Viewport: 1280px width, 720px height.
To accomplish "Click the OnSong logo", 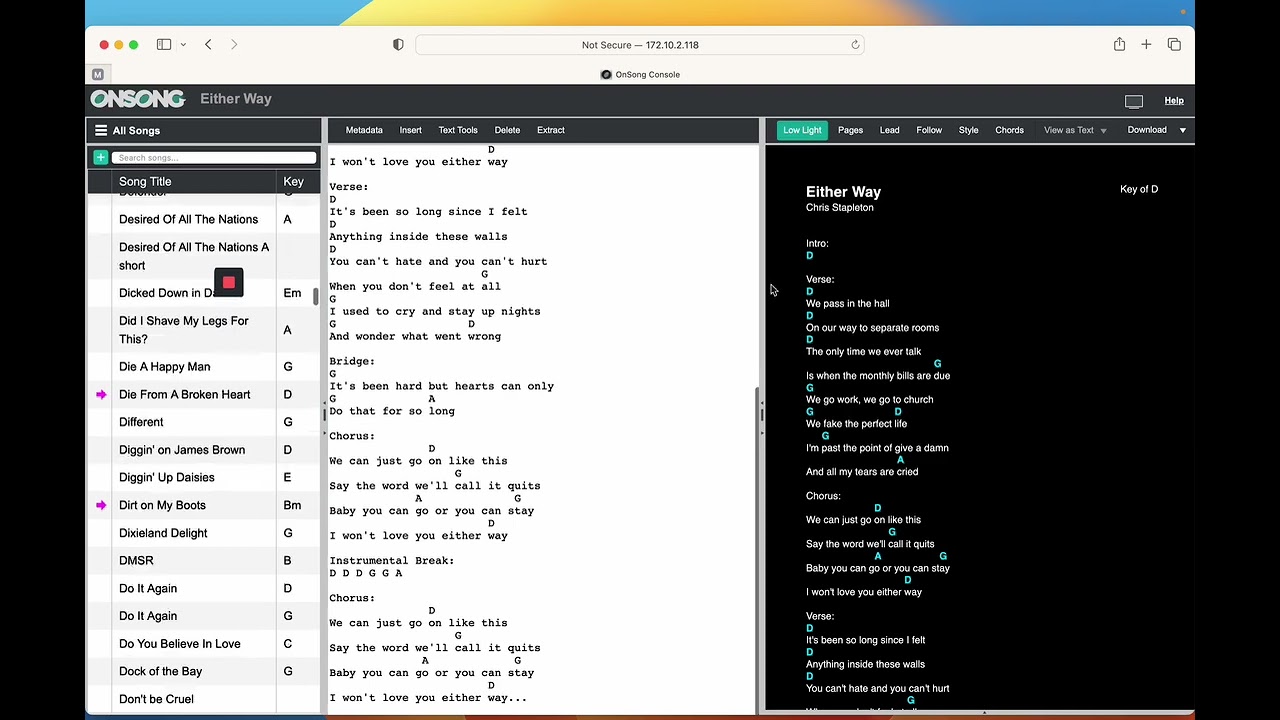I will click(x=138, y=99).
